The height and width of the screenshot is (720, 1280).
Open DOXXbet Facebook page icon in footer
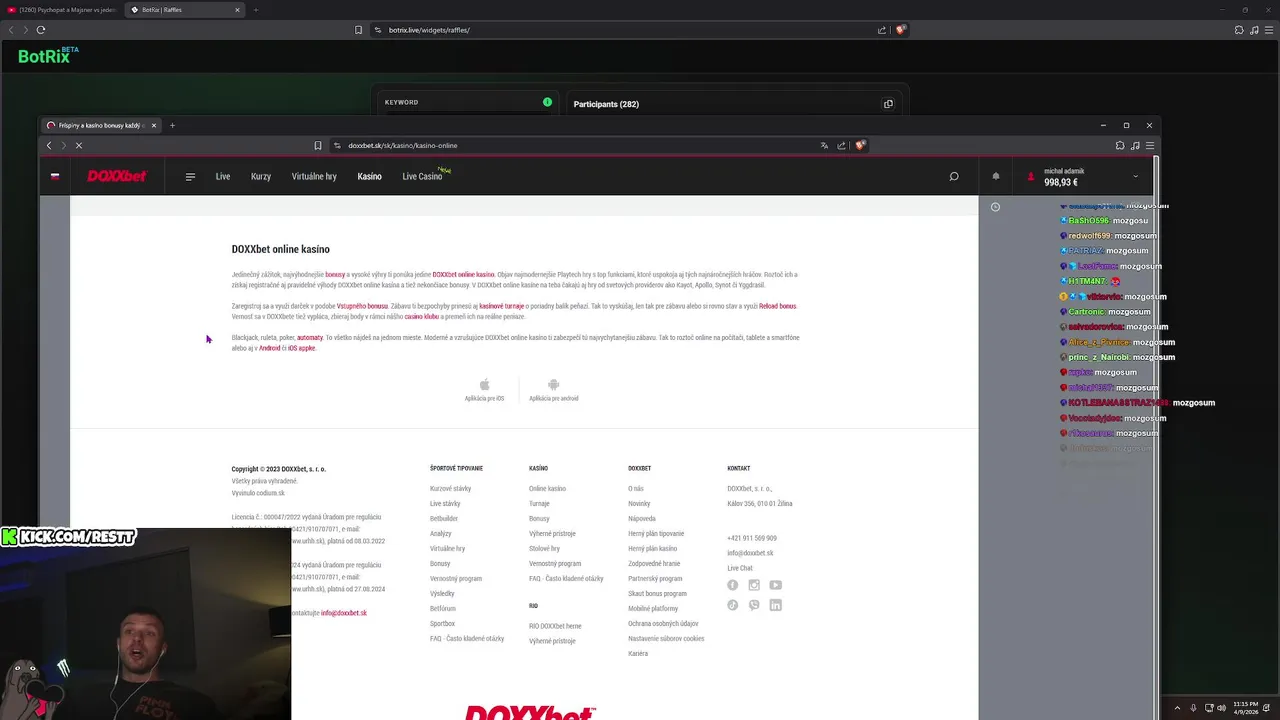[x=733, y=585]
